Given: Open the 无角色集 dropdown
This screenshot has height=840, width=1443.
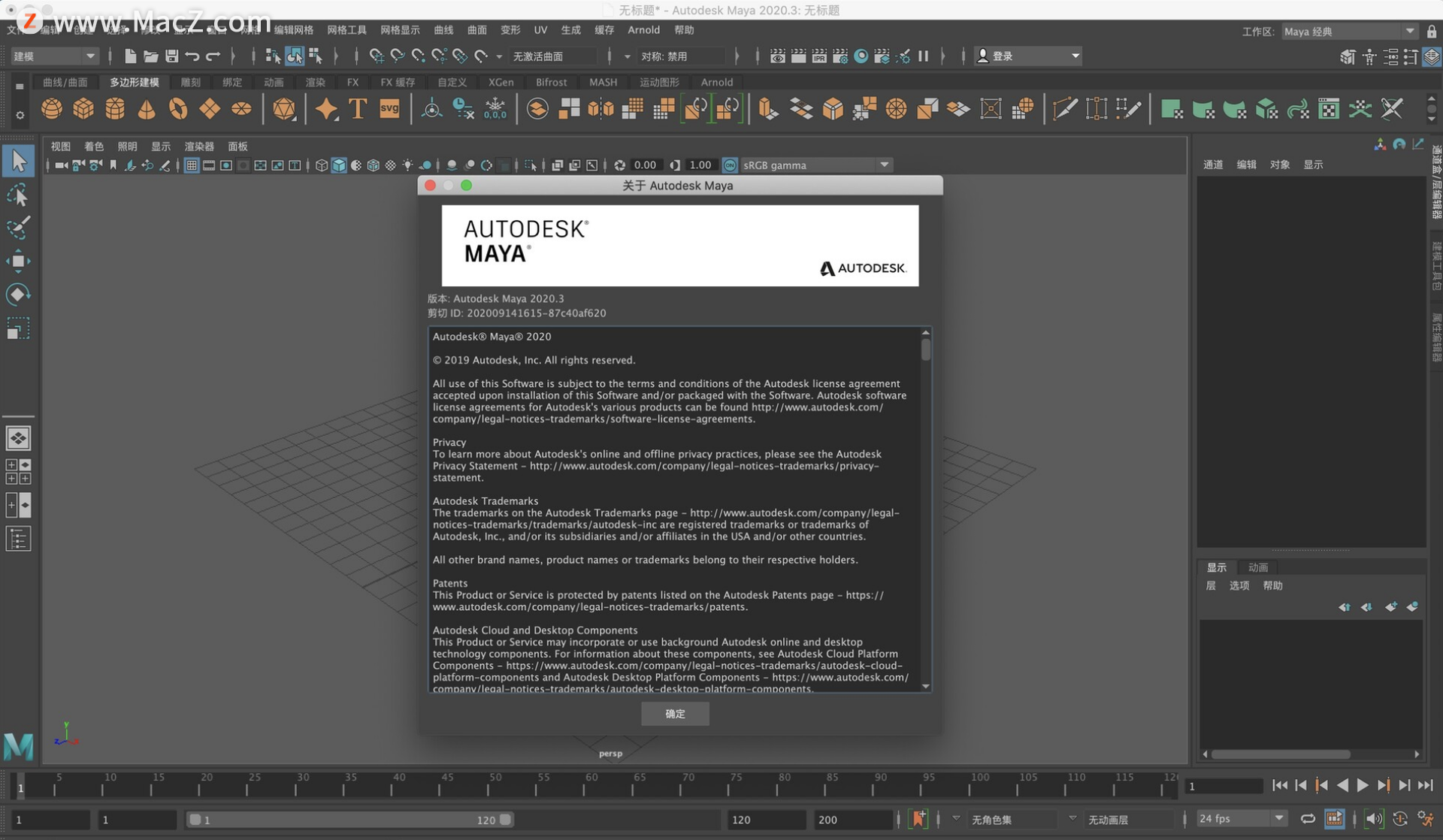Looking at the screenshot, I should coord(1012,819).
